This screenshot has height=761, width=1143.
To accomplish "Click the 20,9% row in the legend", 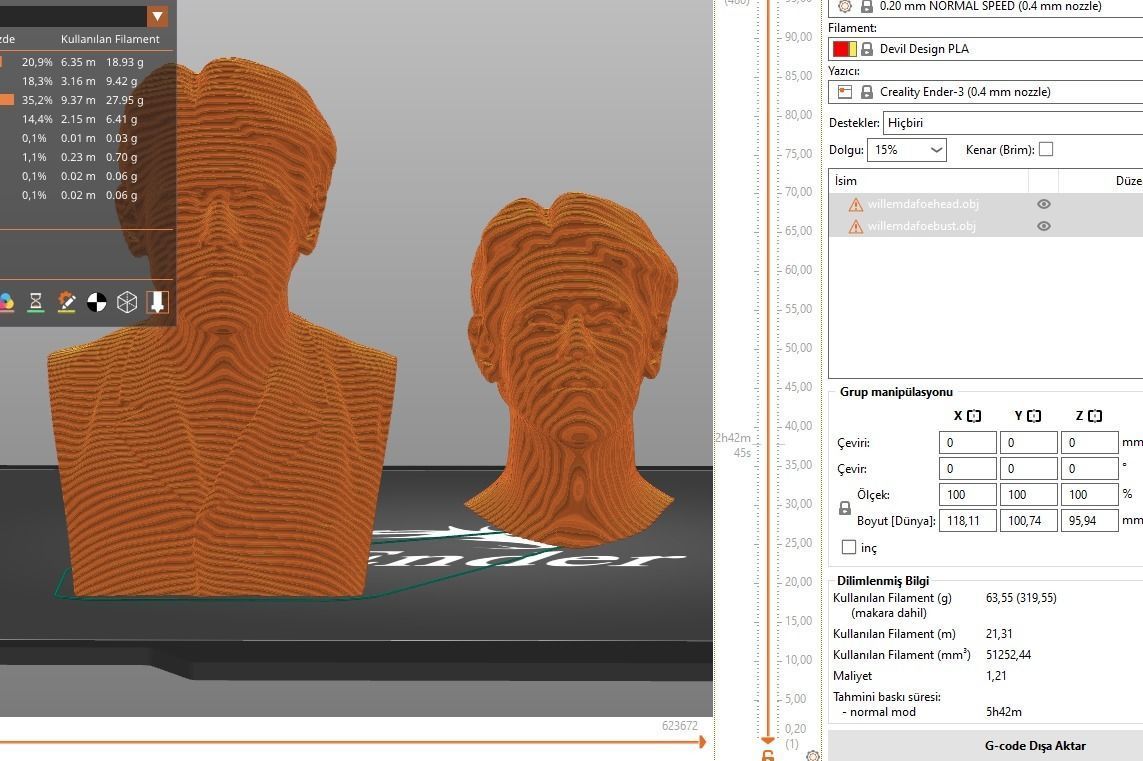I will click(x=86, y=62).
